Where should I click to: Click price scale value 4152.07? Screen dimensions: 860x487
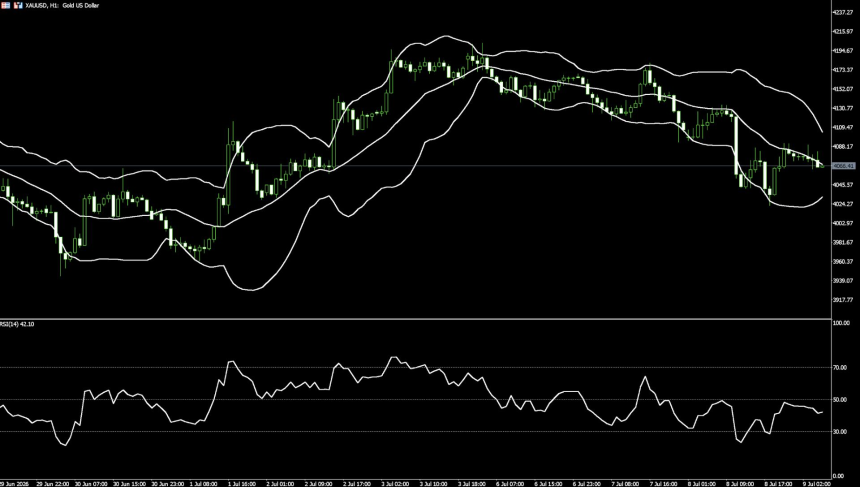(842, 89)
